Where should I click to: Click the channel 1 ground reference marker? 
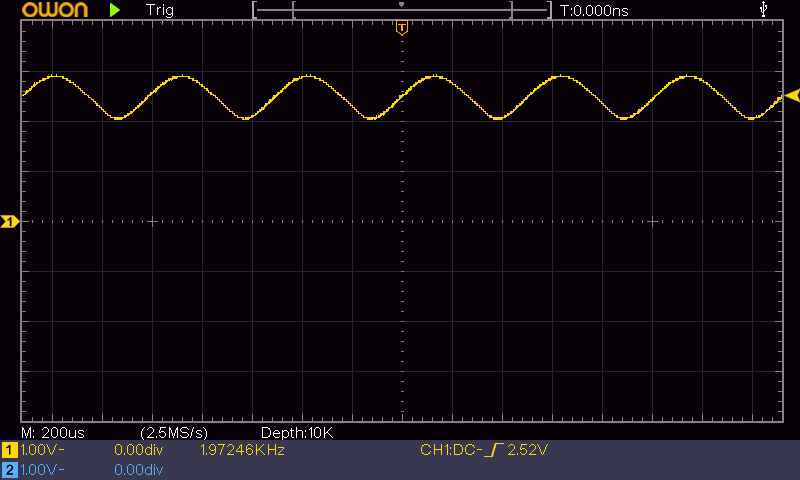pyautogui.click(x=10, y=221)
